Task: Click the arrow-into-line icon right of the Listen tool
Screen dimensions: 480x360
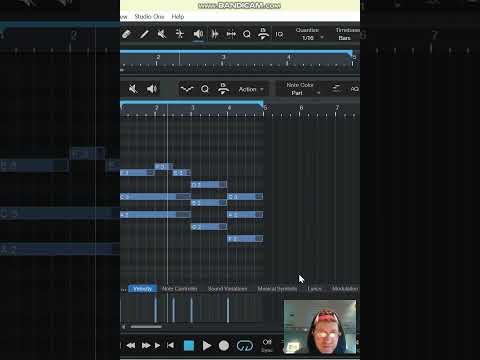Action: tap(215, 34)
